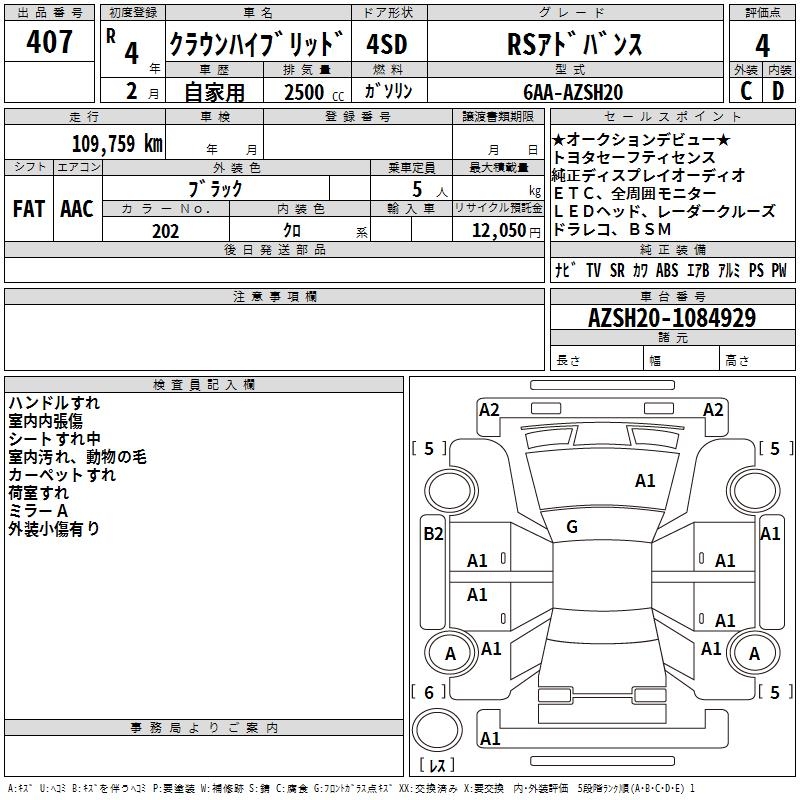This screenshot has width=800, height=800.
Task: Click the 評価点 header
Action: pos(762,12)
